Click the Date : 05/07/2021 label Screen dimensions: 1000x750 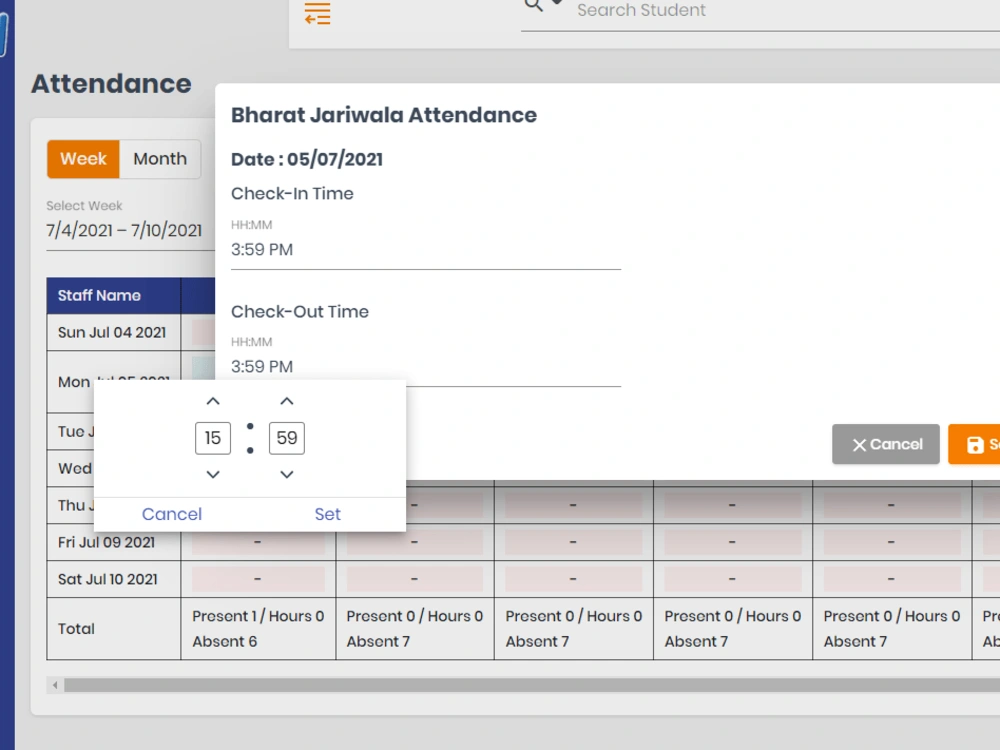307,159
